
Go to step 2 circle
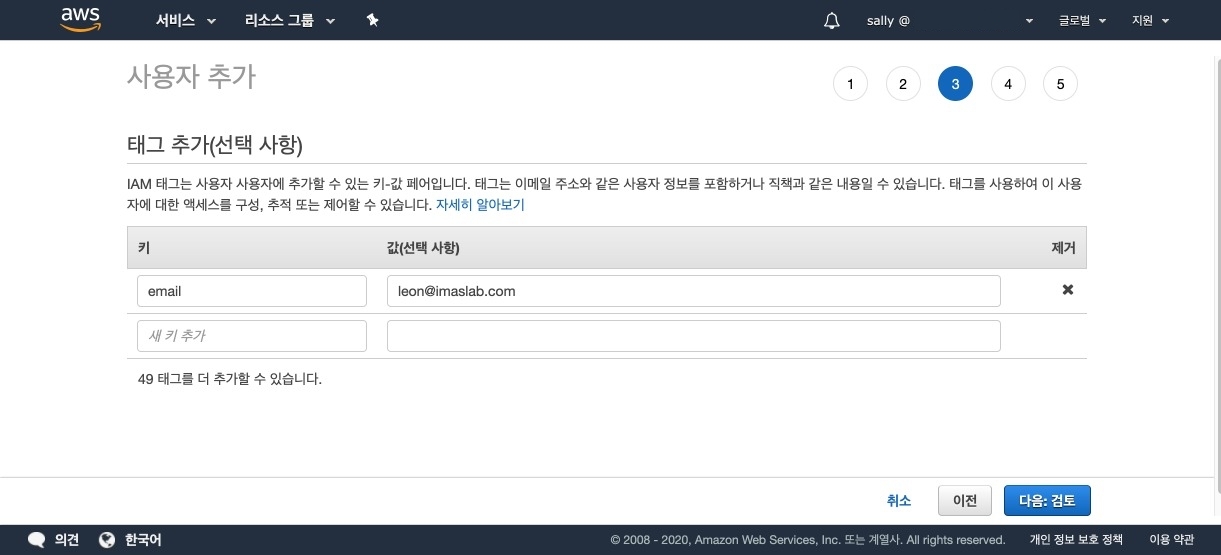pos(903,84)
